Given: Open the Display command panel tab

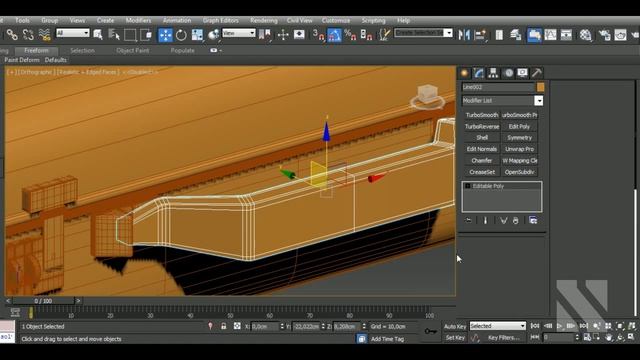Looking at the screenshot, I should point(522,73).
